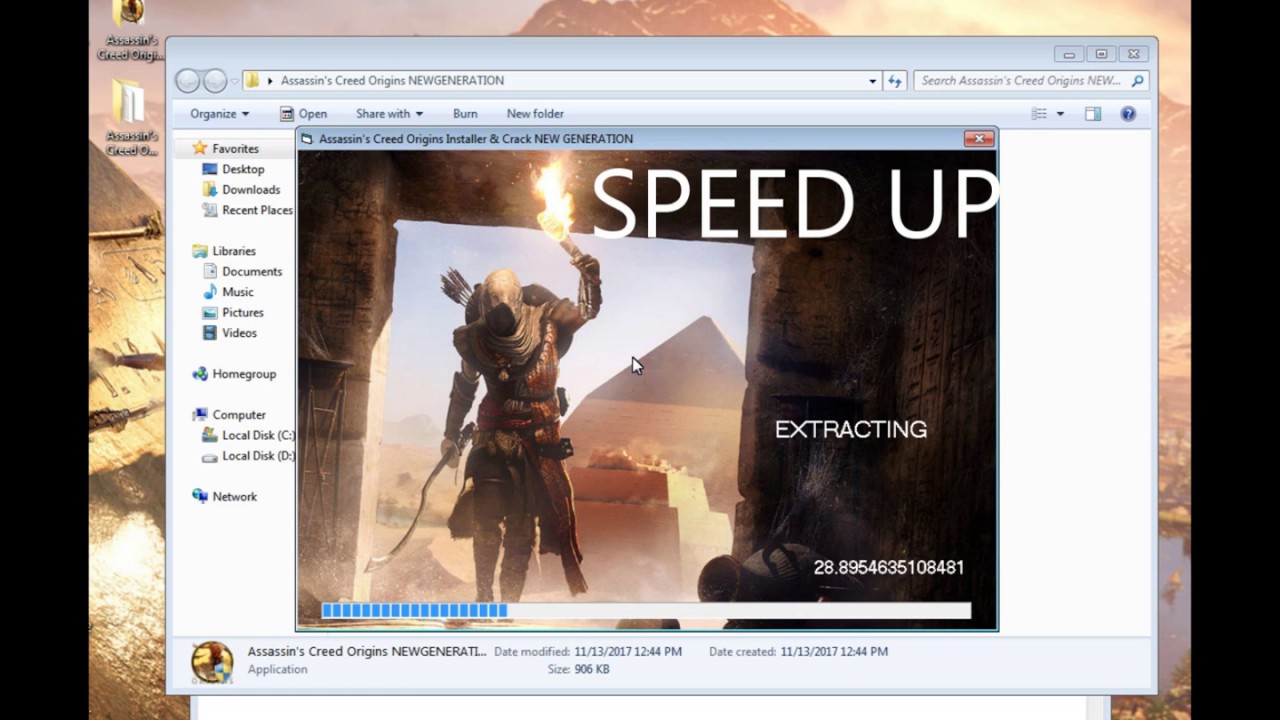Maximize the Explorer window
The image size is (1280, 720).
1101,54
